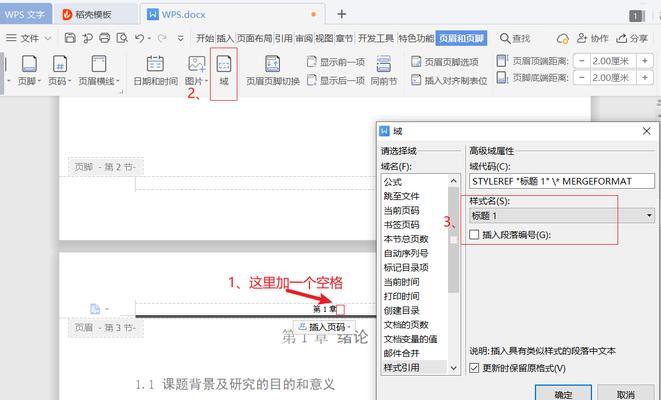This screenshot has height=400, width=661.
Task: Click the 页脚底端距离 value field
Action: 613,78
